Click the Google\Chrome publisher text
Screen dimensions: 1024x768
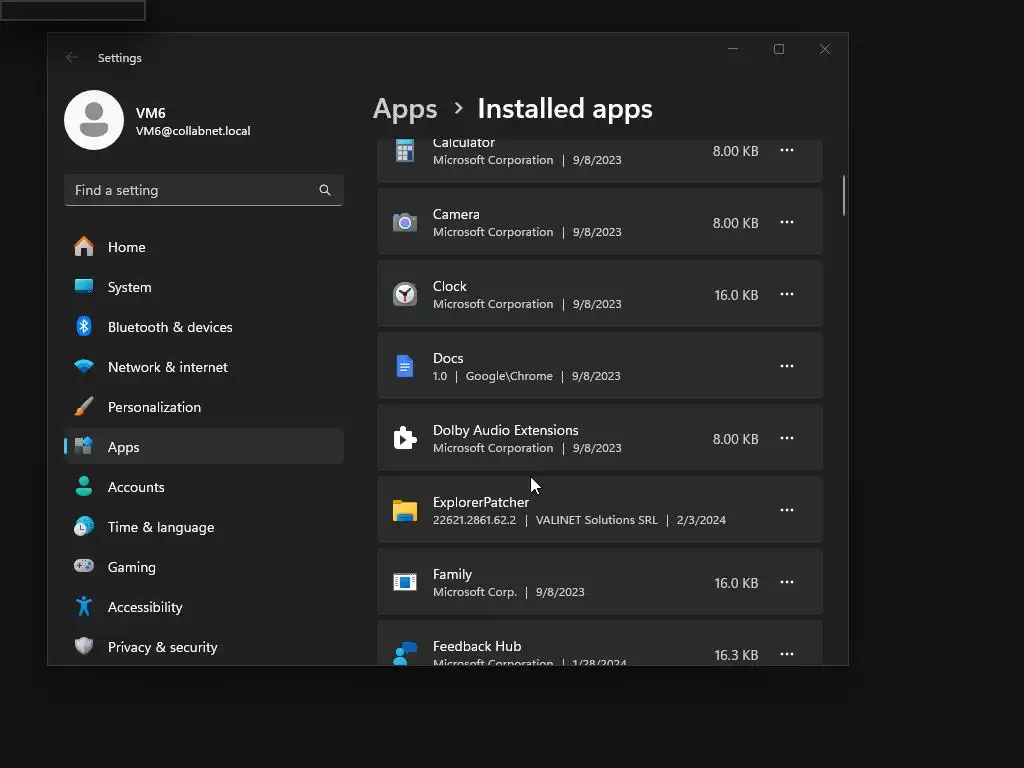(509, 376)
